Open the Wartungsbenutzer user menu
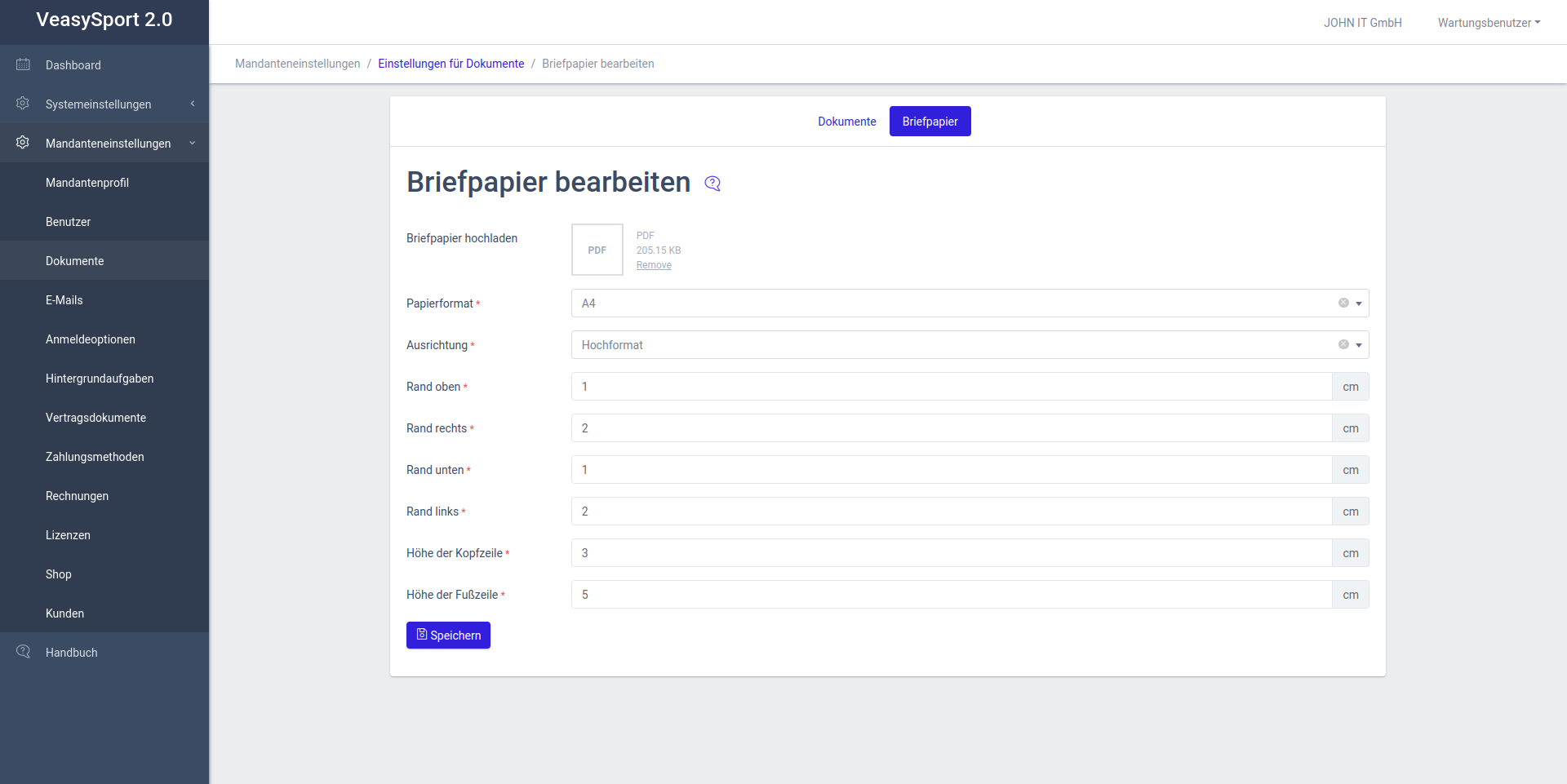Screen dimensions: 1567x784 click(x=1489, y=23)
